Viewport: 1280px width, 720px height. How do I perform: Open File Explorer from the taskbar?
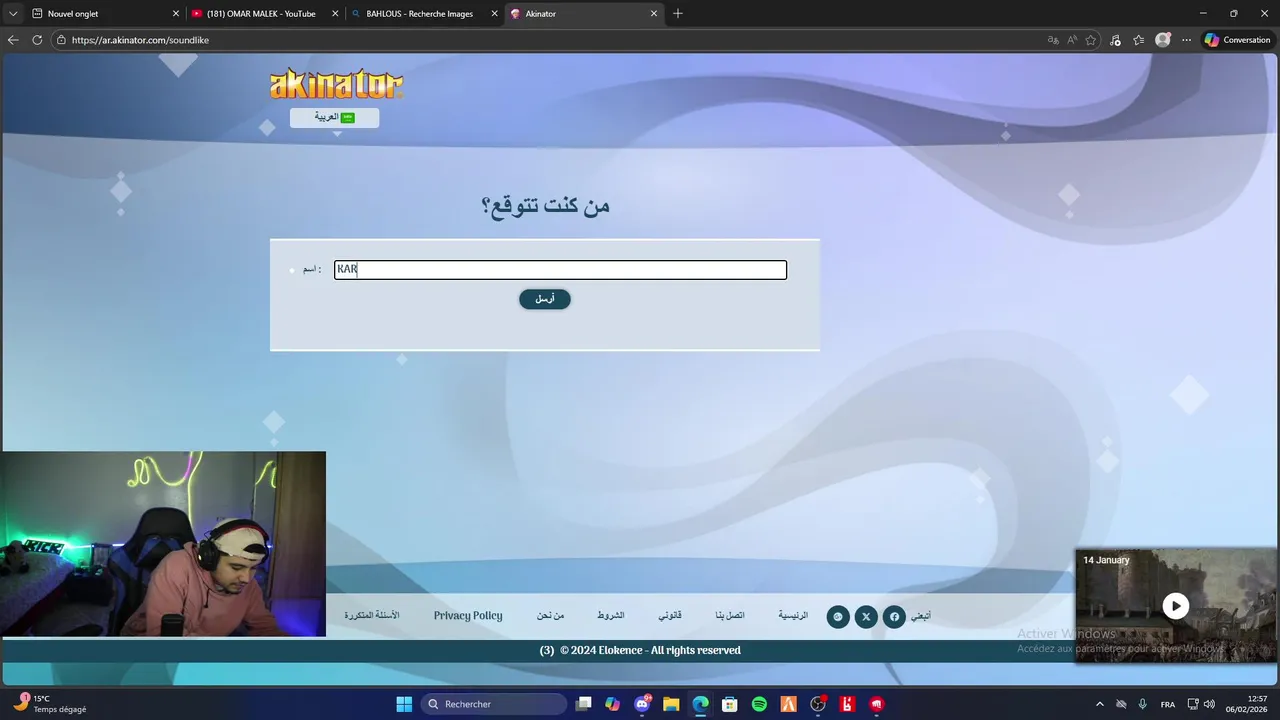[x=671, y=704]
